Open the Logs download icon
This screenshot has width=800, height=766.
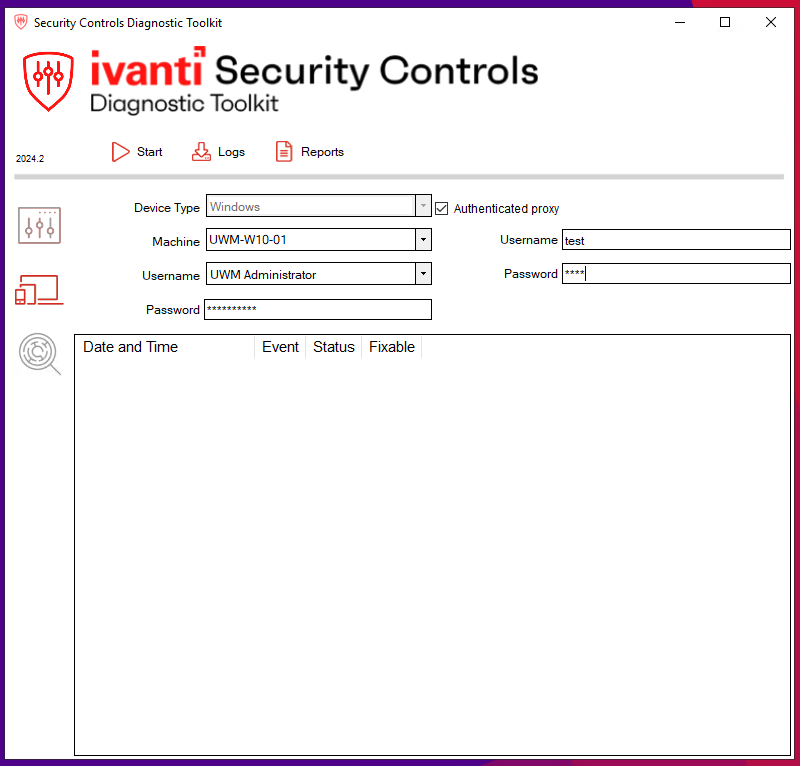(202, 152)
